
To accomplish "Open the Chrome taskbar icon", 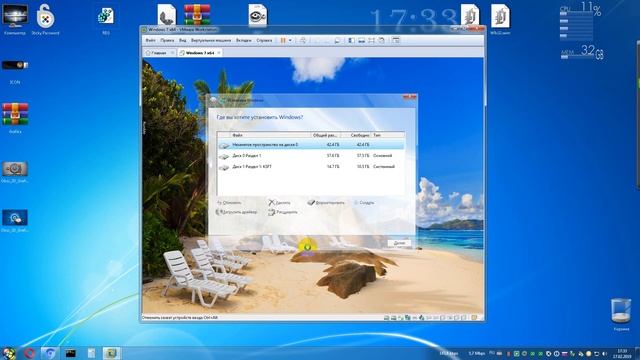I will coord(50,353).
